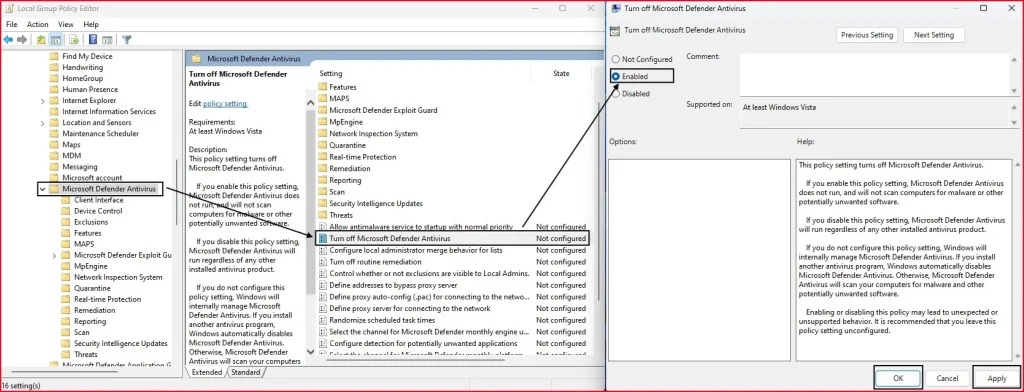Select the Microsoft account tree item

pyautogui.click(x=92, y=178)
